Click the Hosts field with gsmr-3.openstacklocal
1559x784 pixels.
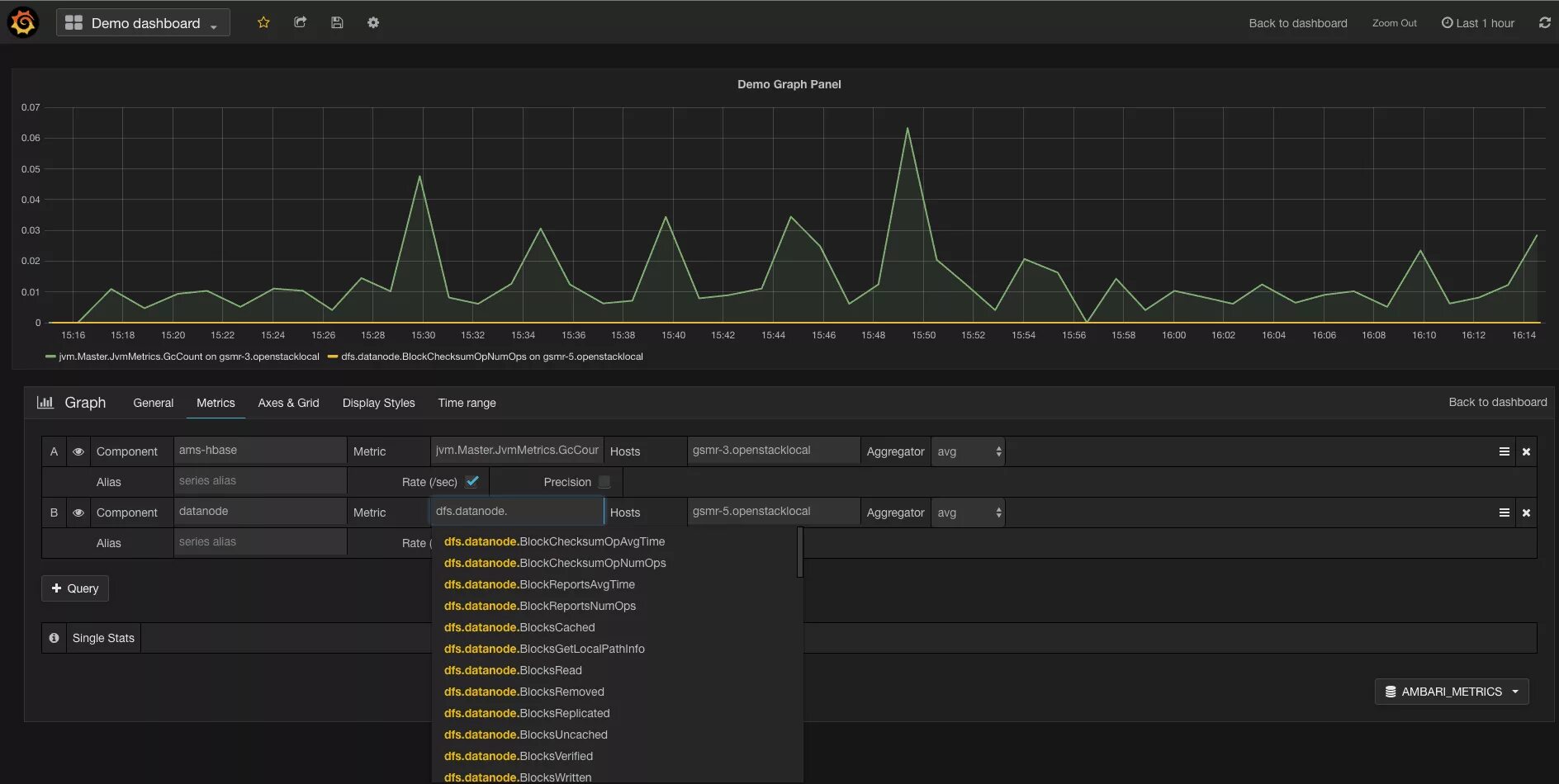click(x=774, y=451)
